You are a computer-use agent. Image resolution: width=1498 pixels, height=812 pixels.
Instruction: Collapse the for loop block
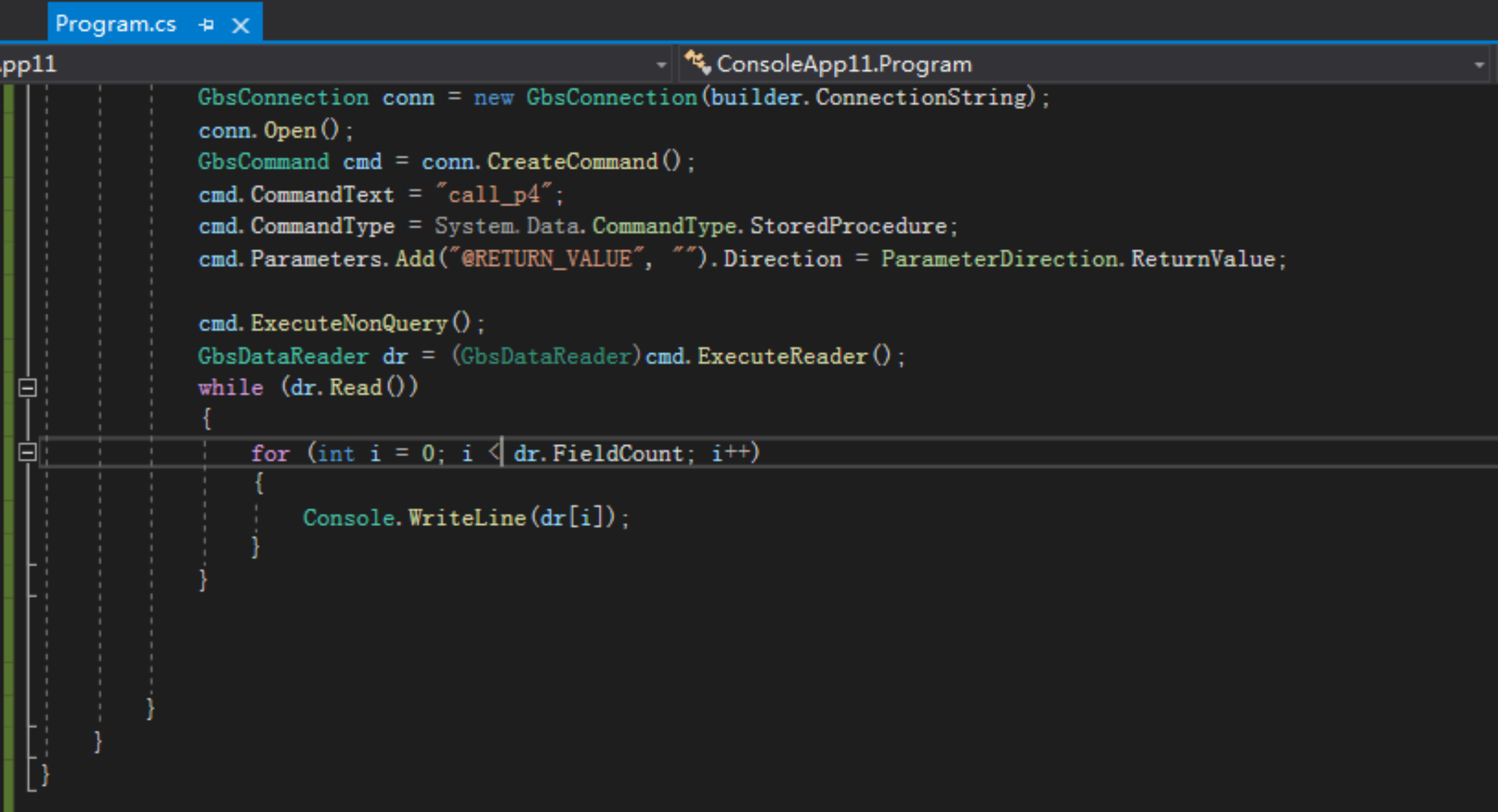coord(28,452)
